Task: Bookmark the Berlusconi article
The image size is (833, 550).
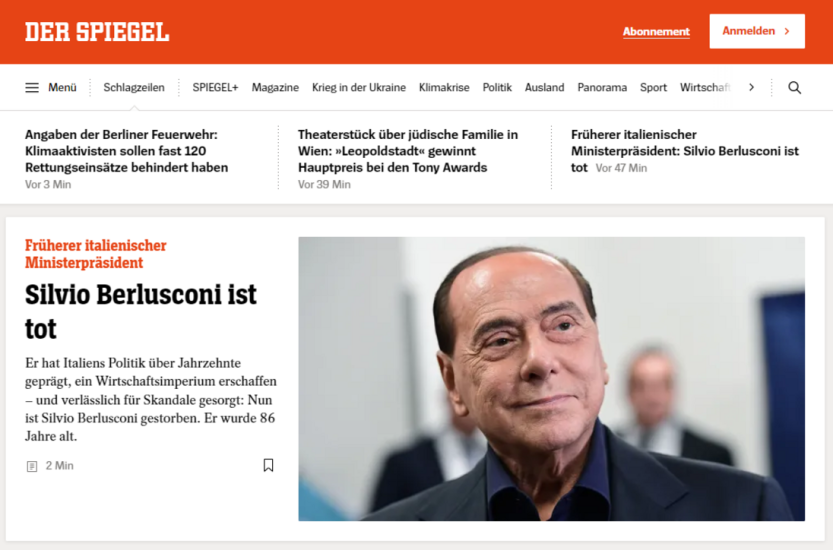Action: [x=268, y=466]
